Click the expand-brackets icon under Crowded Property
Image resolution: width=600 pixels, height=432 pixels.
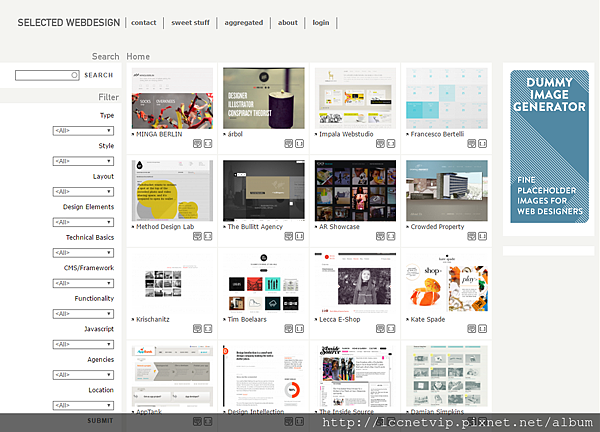click(x=482, y=236)
